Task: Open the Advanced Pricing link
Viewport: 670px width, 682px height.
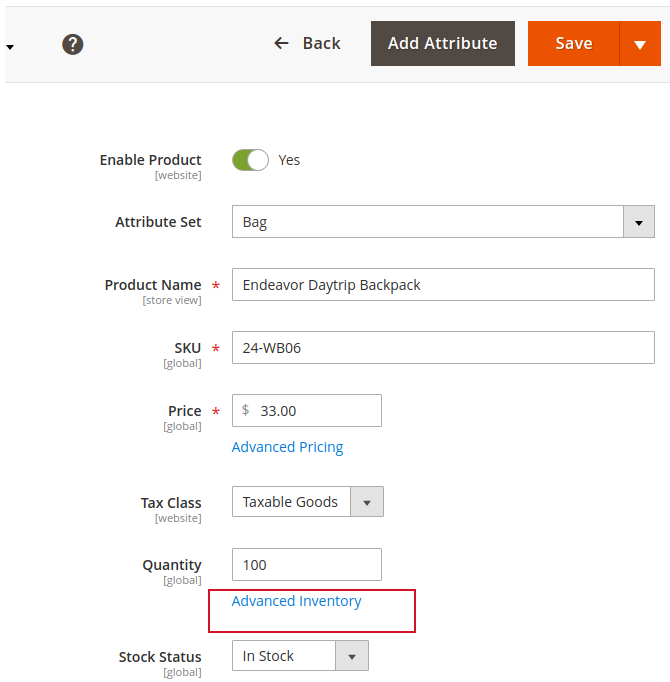Action: 287,447
